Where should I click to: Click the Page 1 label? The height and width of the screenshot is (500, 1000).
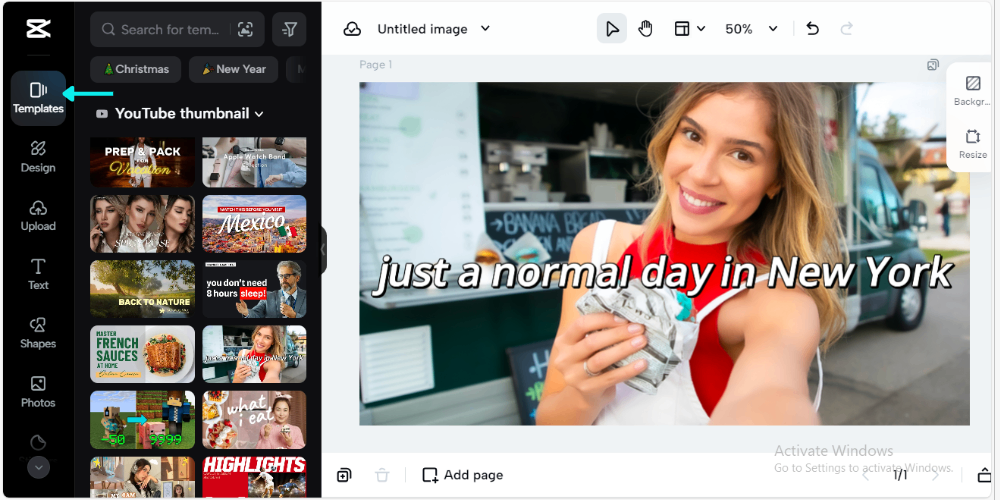click(x=376, y=64)
